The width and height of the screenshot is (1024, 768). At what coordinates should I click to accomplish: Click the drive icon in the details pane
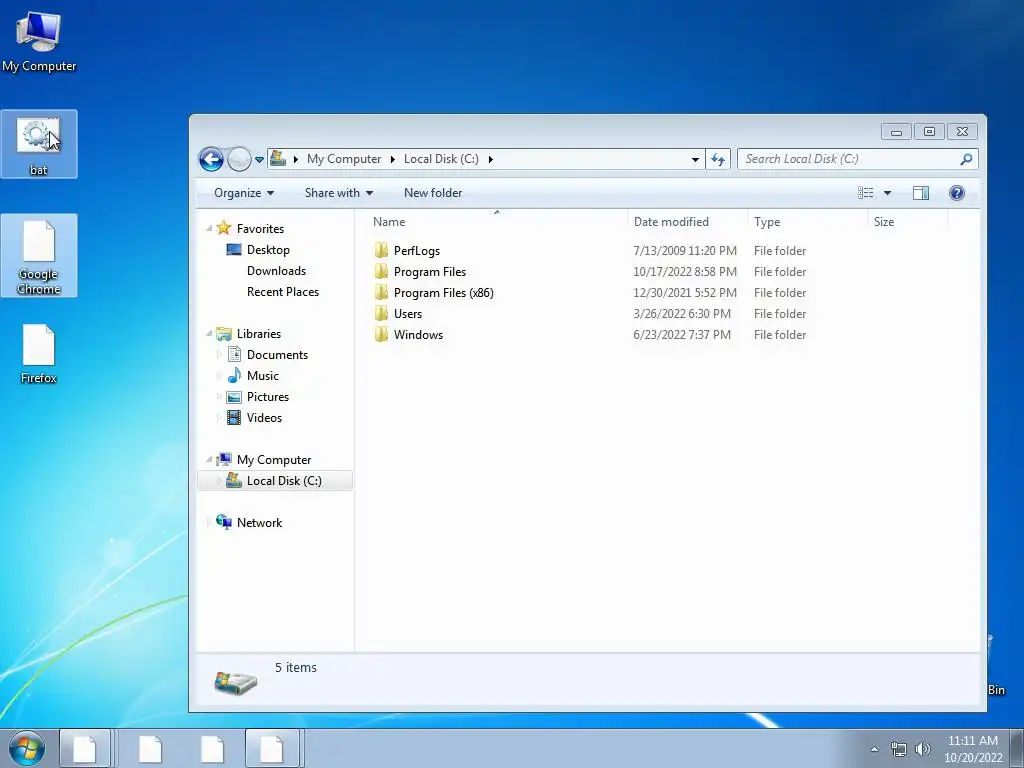pos(235,682)
